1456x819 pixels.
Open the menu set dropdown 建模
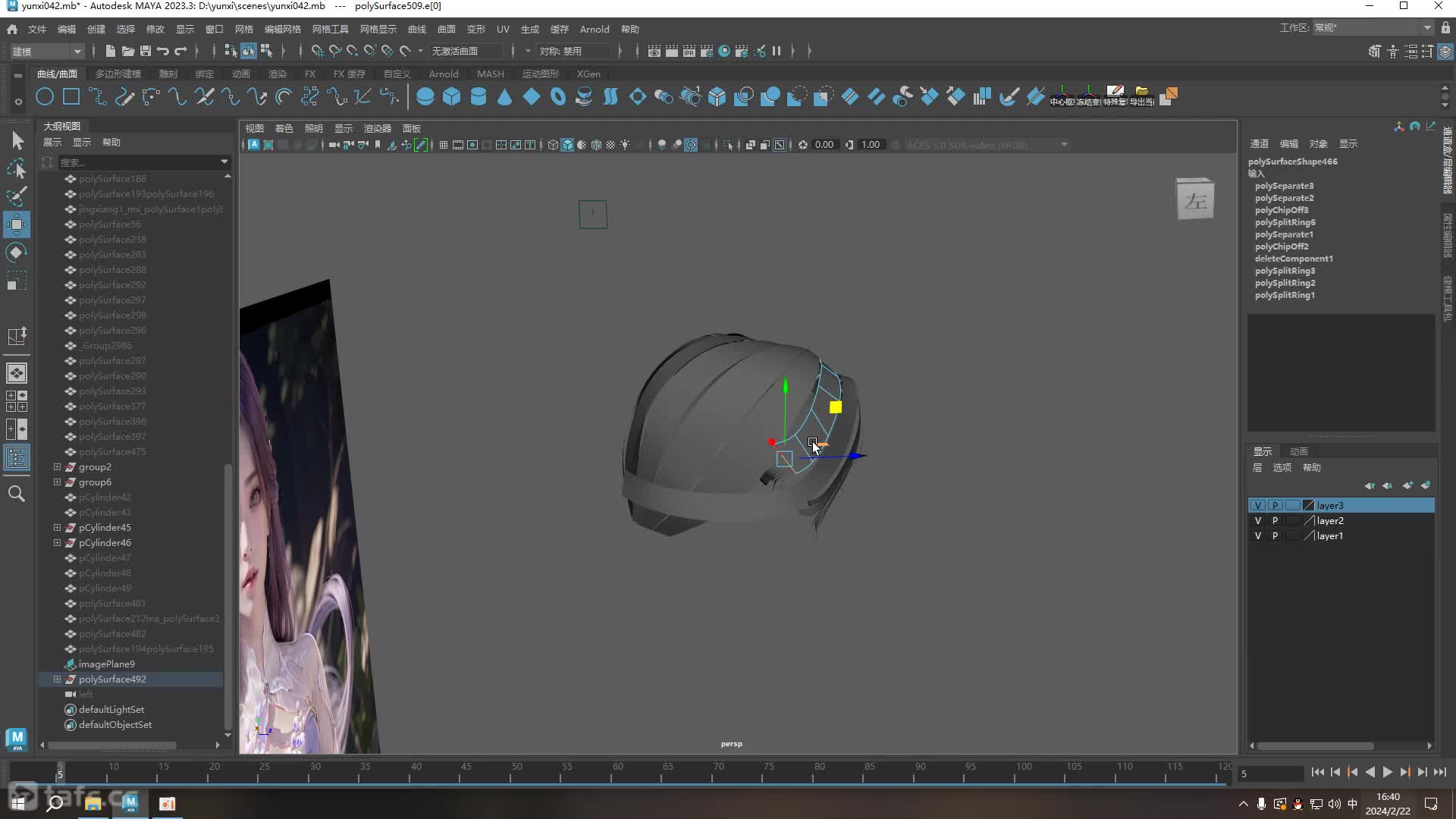[46, 51]
